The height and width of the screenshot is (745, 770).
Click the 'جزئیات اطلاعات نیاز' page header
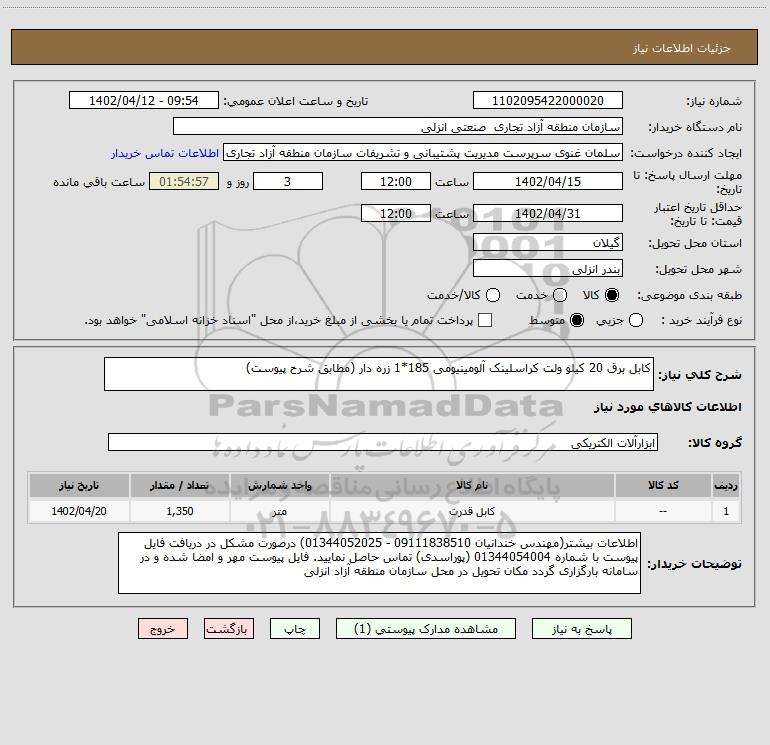click(682, 48)
